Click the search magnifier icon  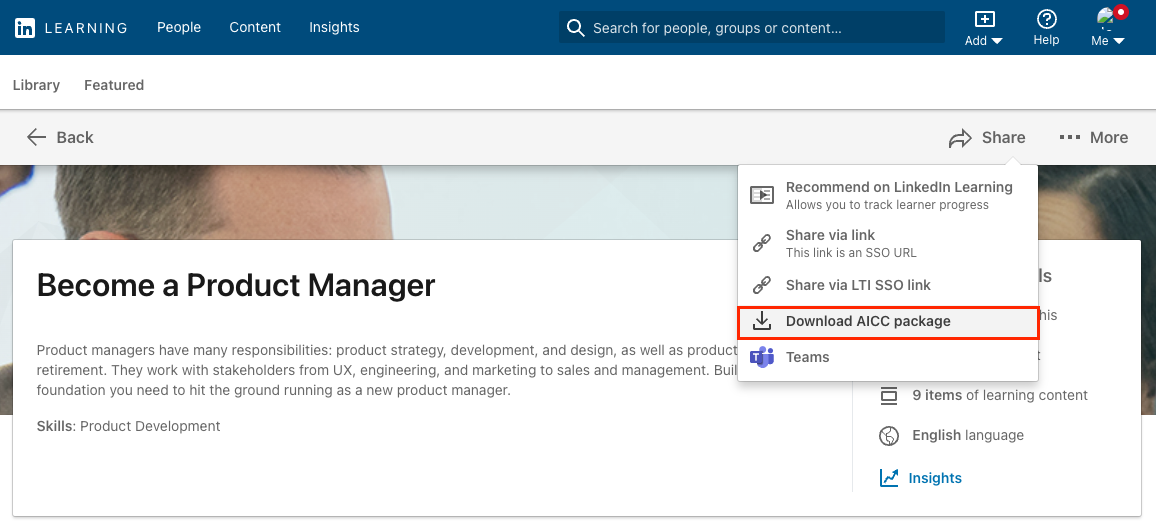(x=575, y=28)
